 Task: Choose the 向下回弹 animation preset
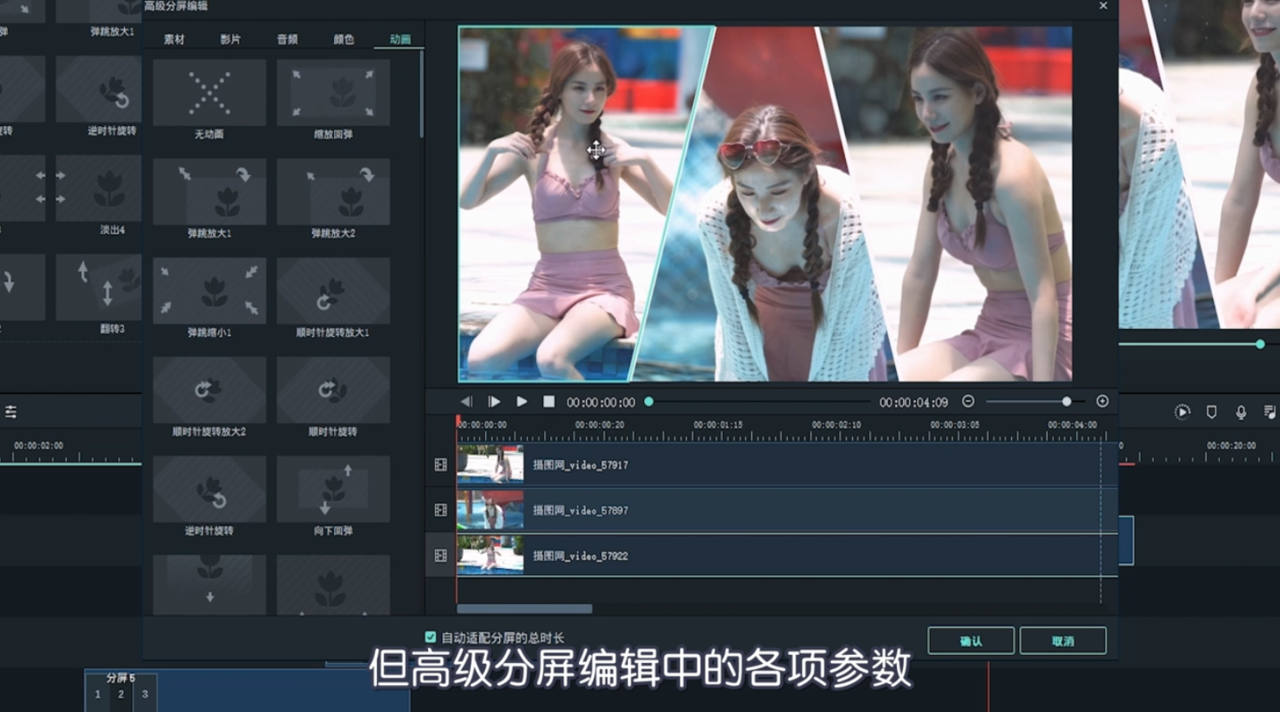click(333, 489)
